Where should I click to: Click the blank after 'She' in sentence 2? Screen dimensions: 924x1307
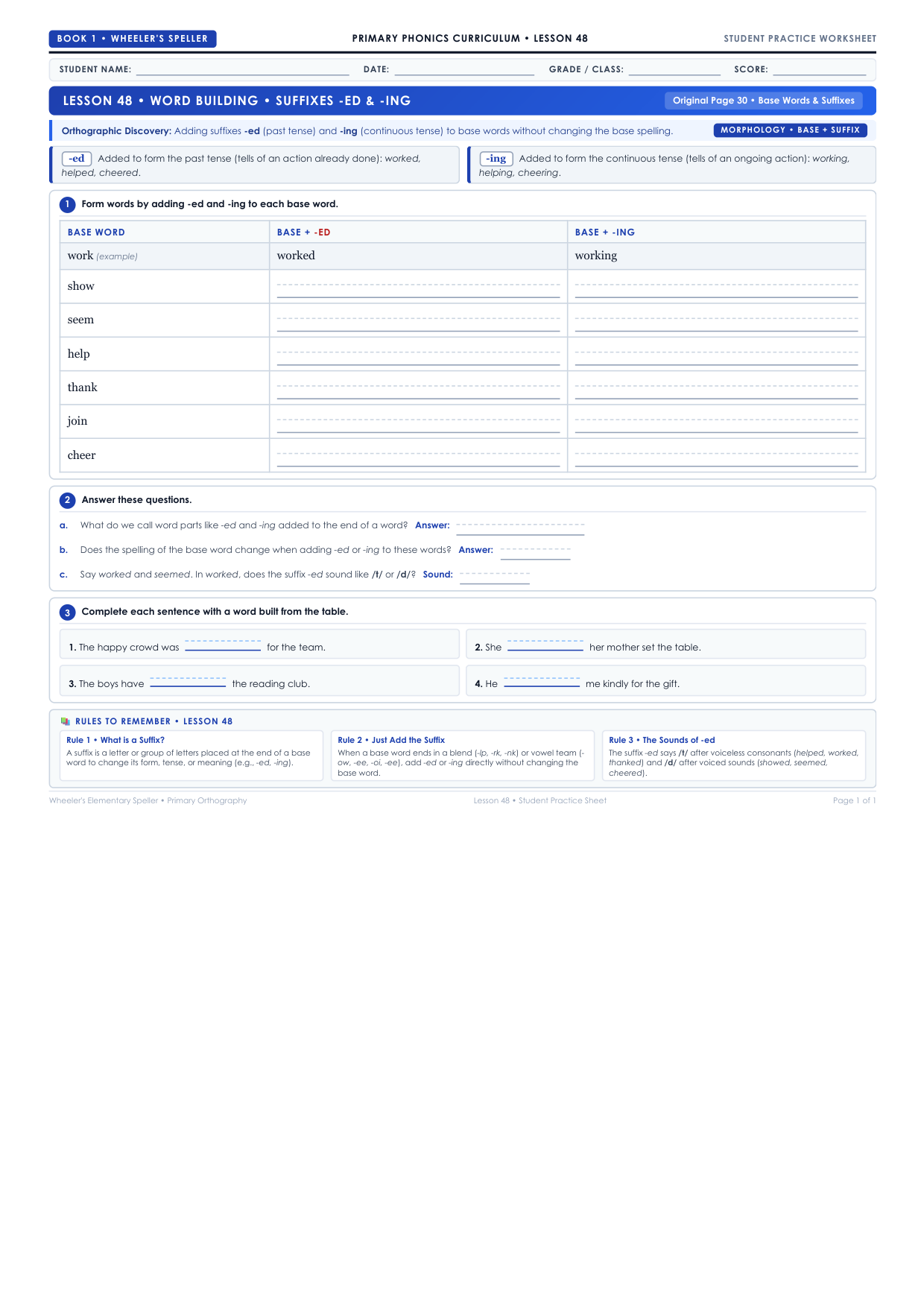tap(545, 645)
